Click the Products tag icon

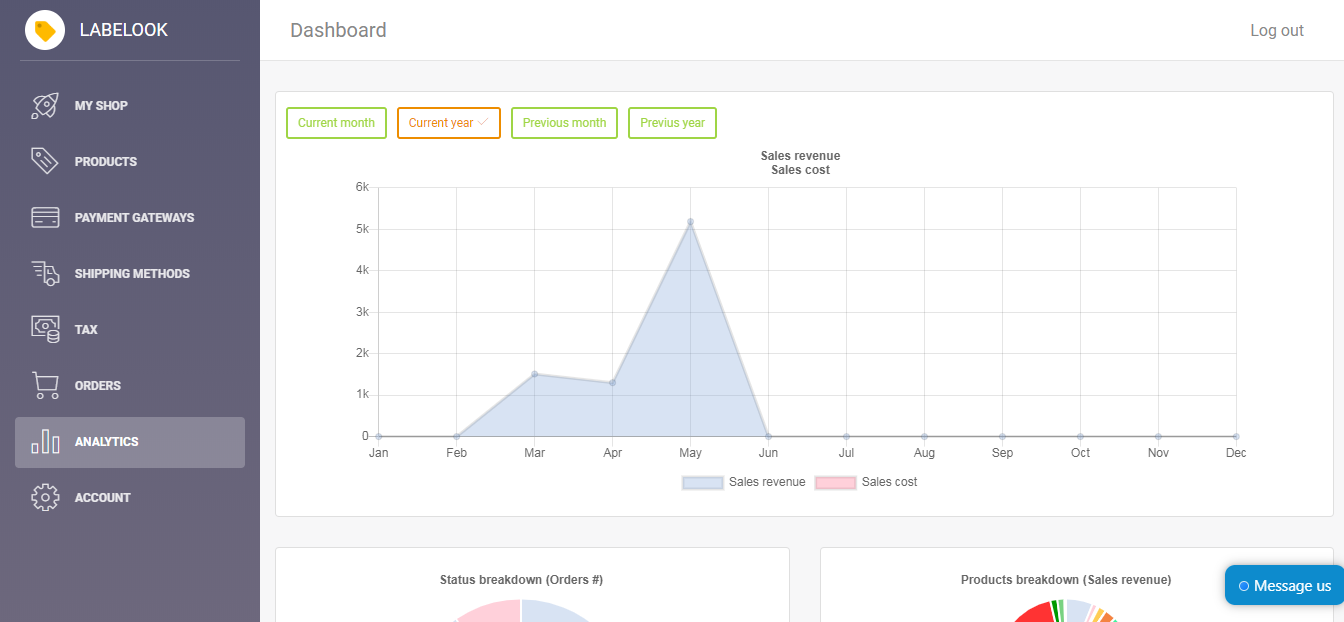[x=45, y=161]
